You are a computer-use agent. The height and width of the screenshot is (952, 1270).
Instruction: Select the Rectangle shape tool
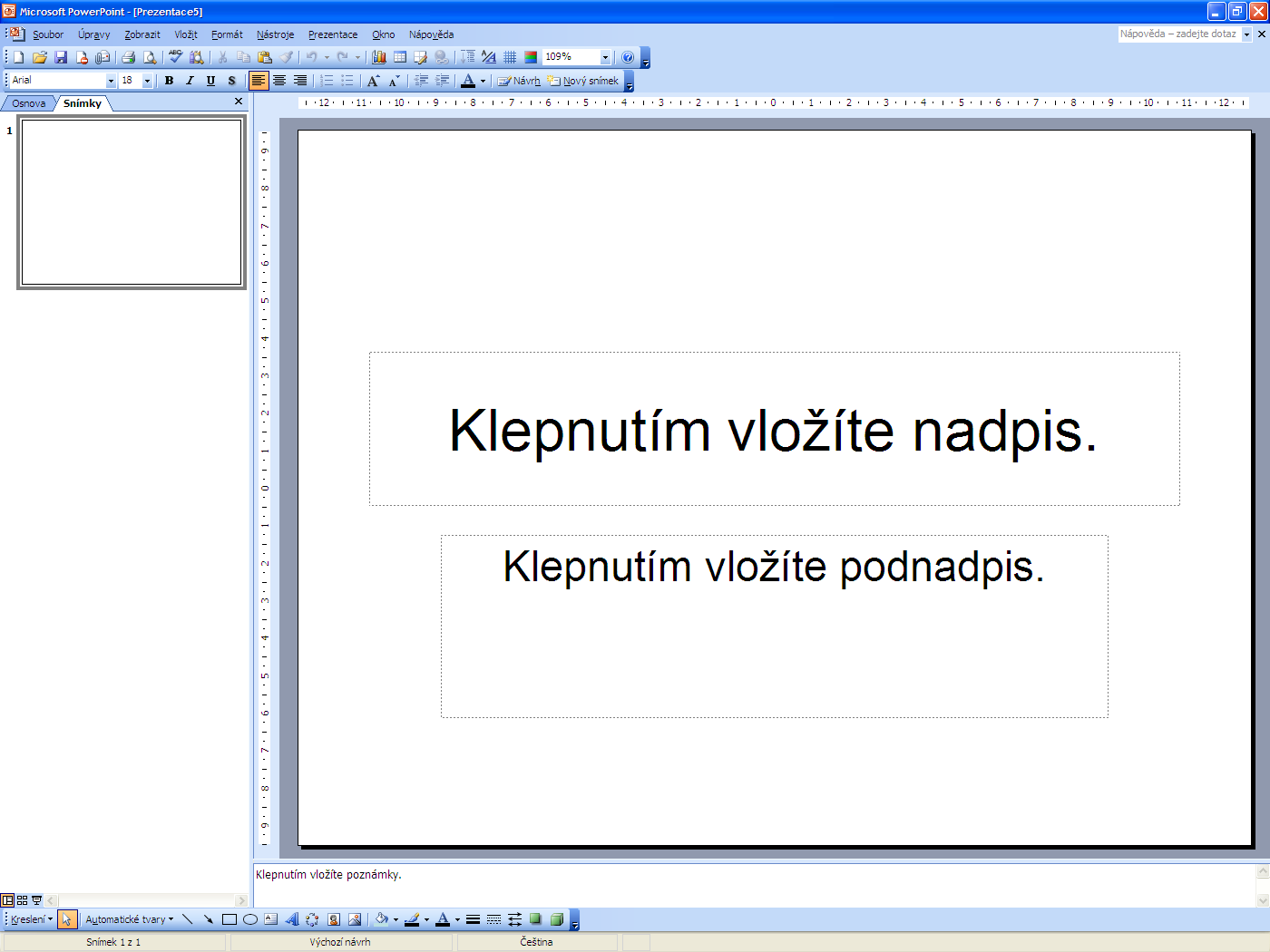(230, 919)
